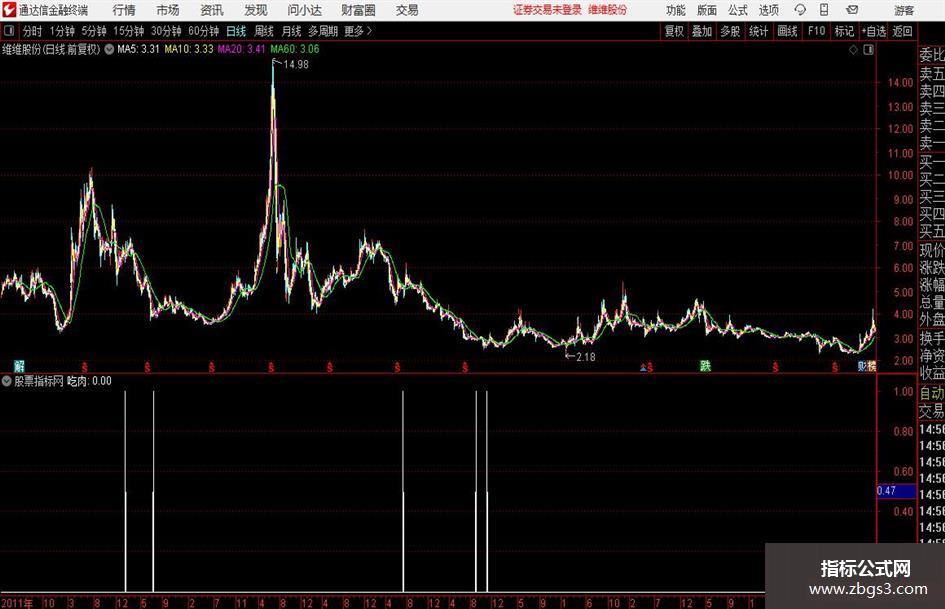Expand the 吃肉 indicator dropdown circle
Viewport: 945px width, 609px height.
(7, 381)
